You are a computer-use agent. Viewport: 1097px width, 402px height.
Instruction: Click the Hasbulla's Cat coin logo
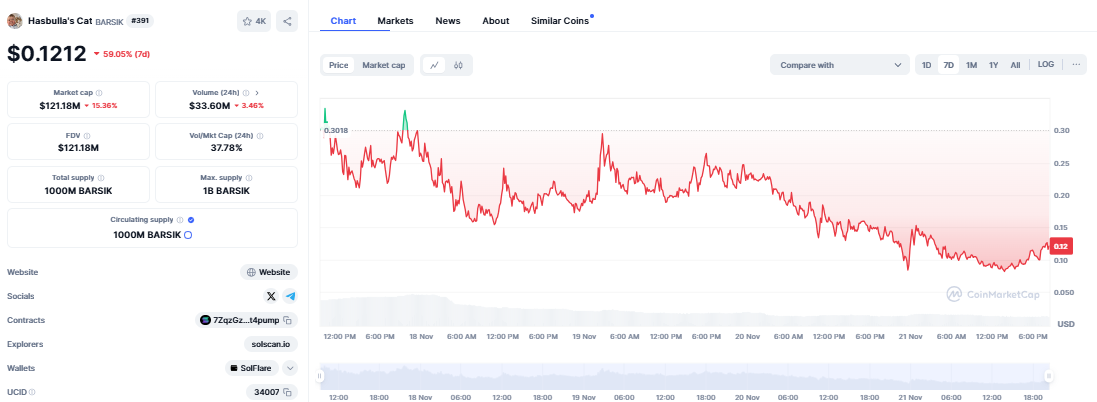(15, 21)
